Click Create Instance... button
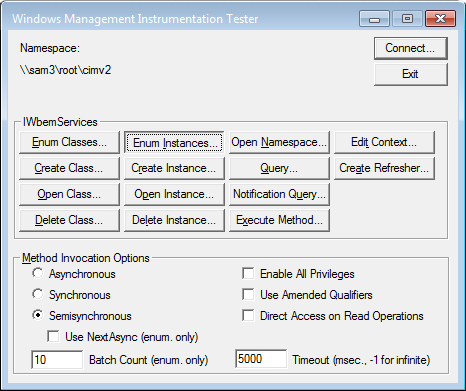 click(174, 168)
